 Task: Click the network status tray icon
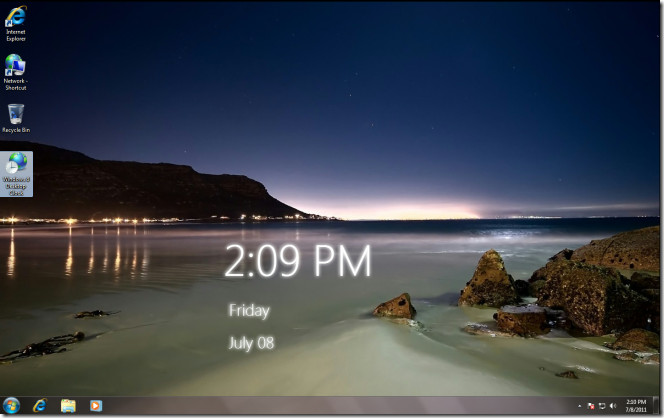602,406
